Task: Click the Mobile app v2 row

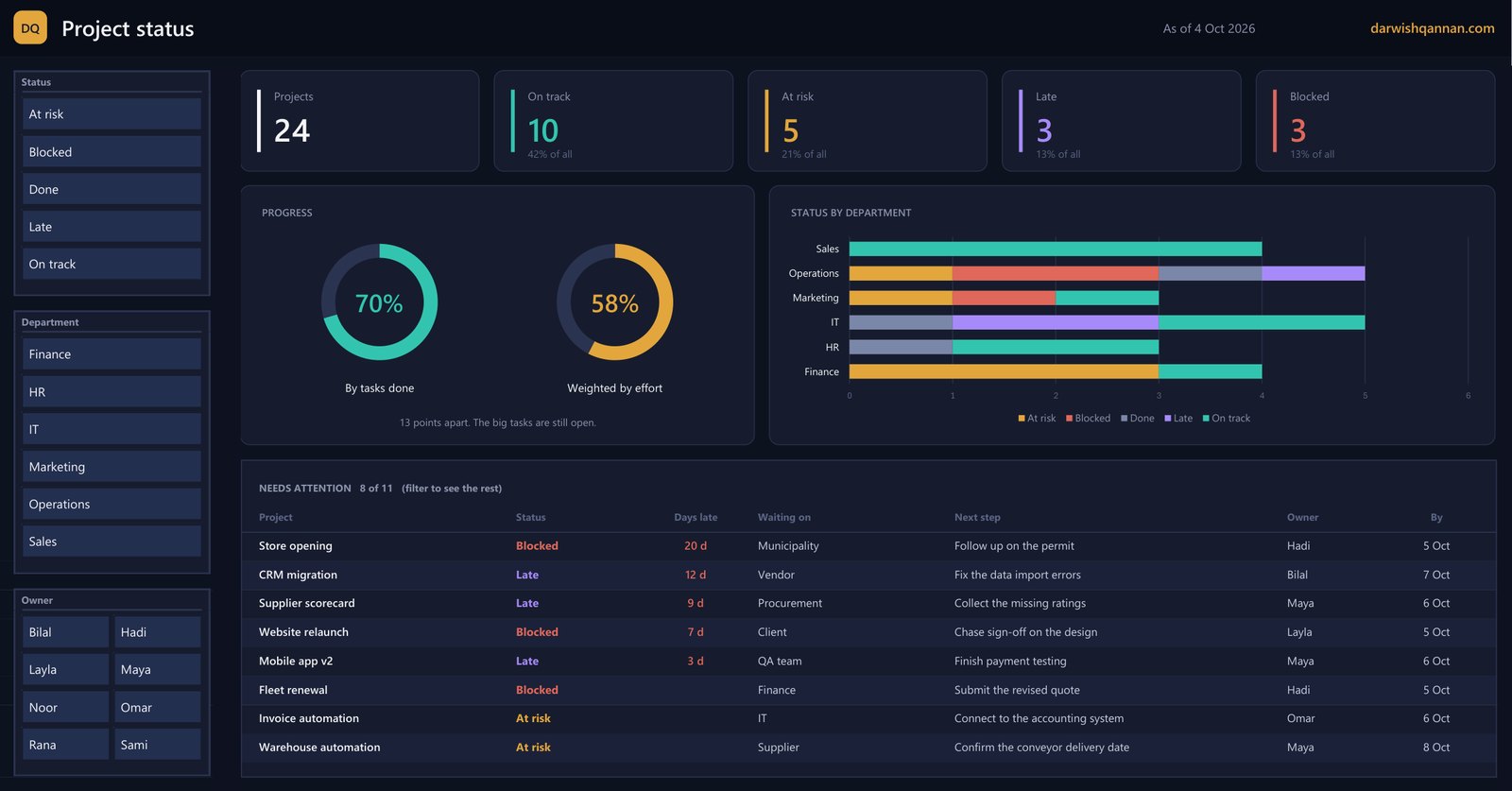Action: tap(868, 662)
